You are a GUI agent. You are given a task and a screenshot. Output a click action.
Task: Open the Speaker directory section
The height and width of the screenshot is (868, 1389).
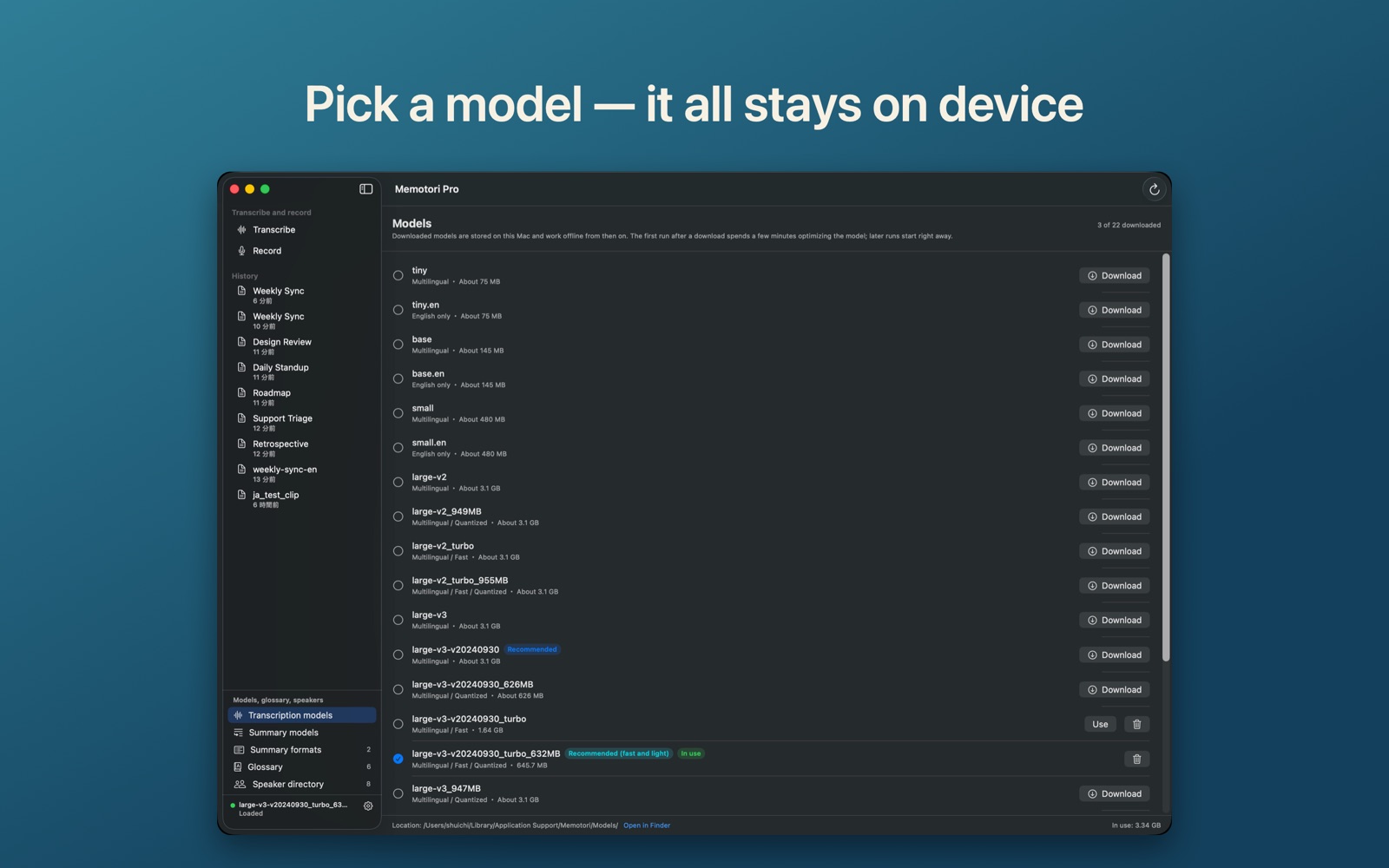[301, 785]
